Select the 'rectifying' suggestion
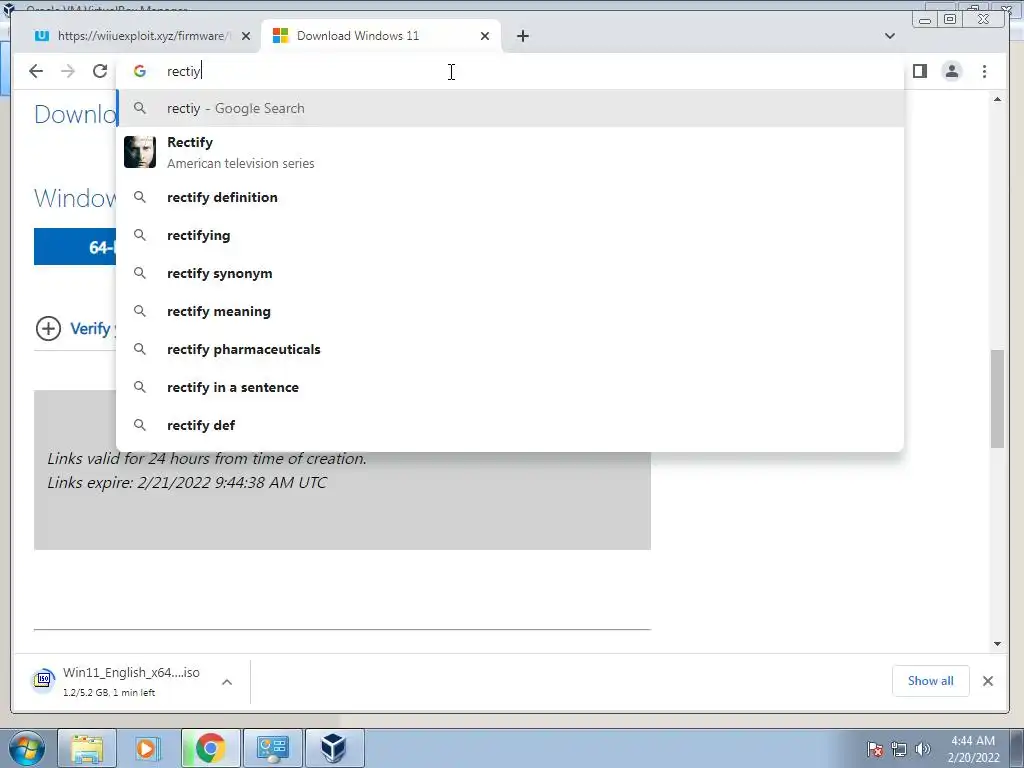 [511, 235]
